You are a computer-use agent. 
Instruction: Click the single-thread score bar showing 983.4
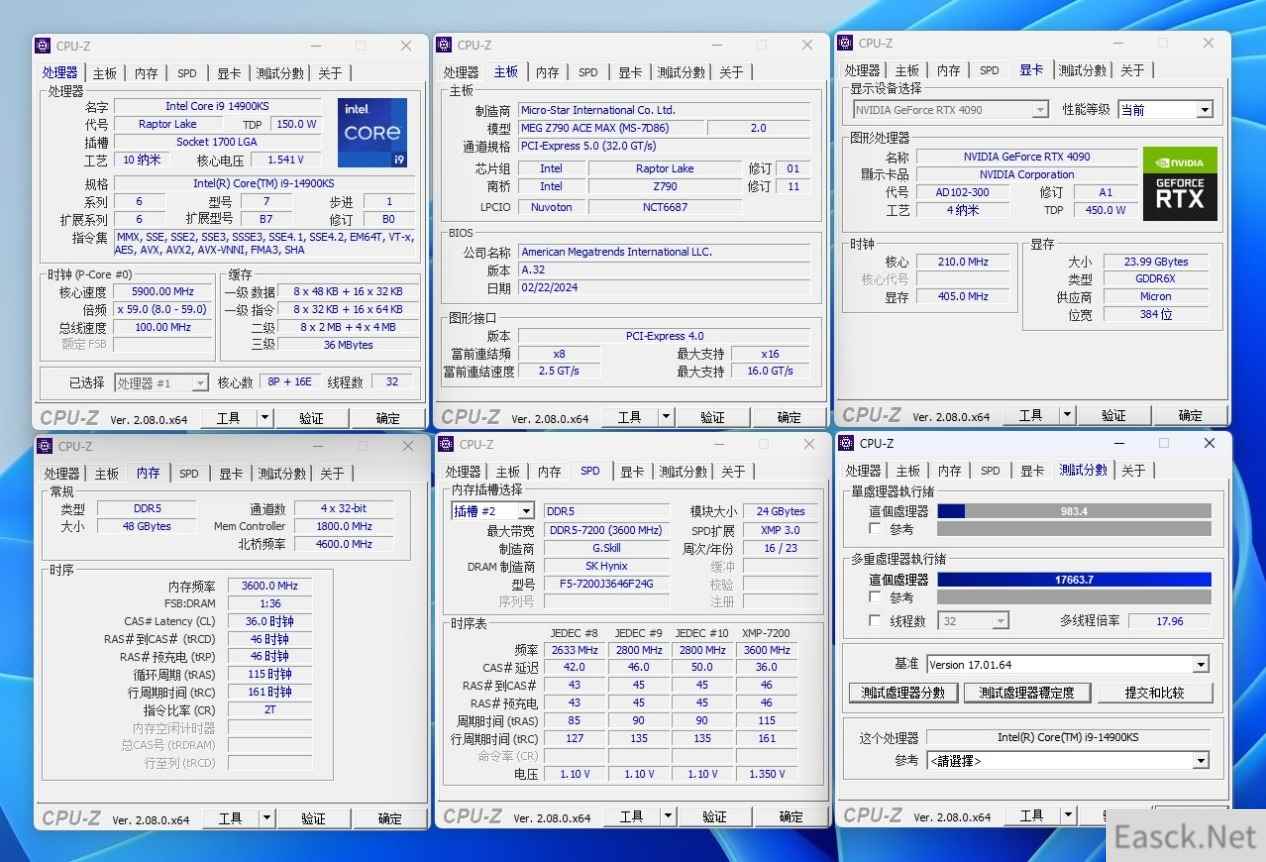tap(1074, 511)
